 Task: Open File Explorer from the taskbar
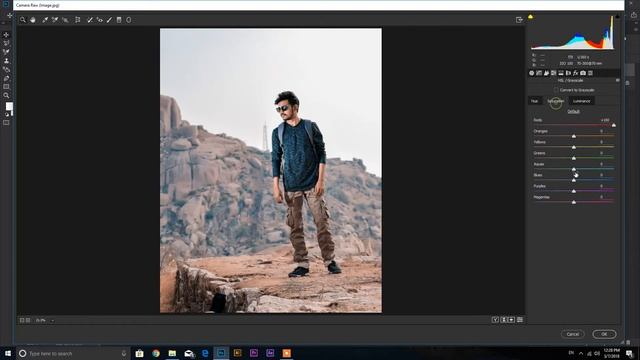(x=172, y=353)
